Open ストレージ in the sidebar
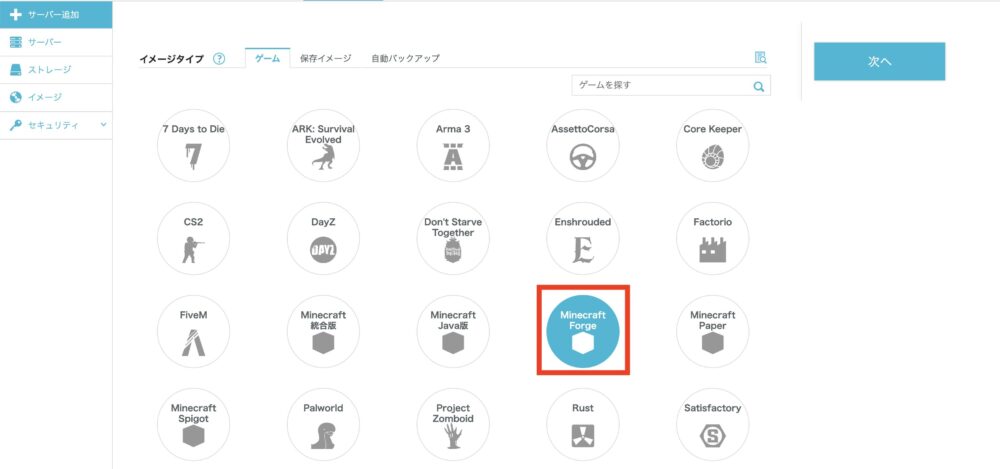The width and height of the screenshot is (1000, 469). [56, 70]
